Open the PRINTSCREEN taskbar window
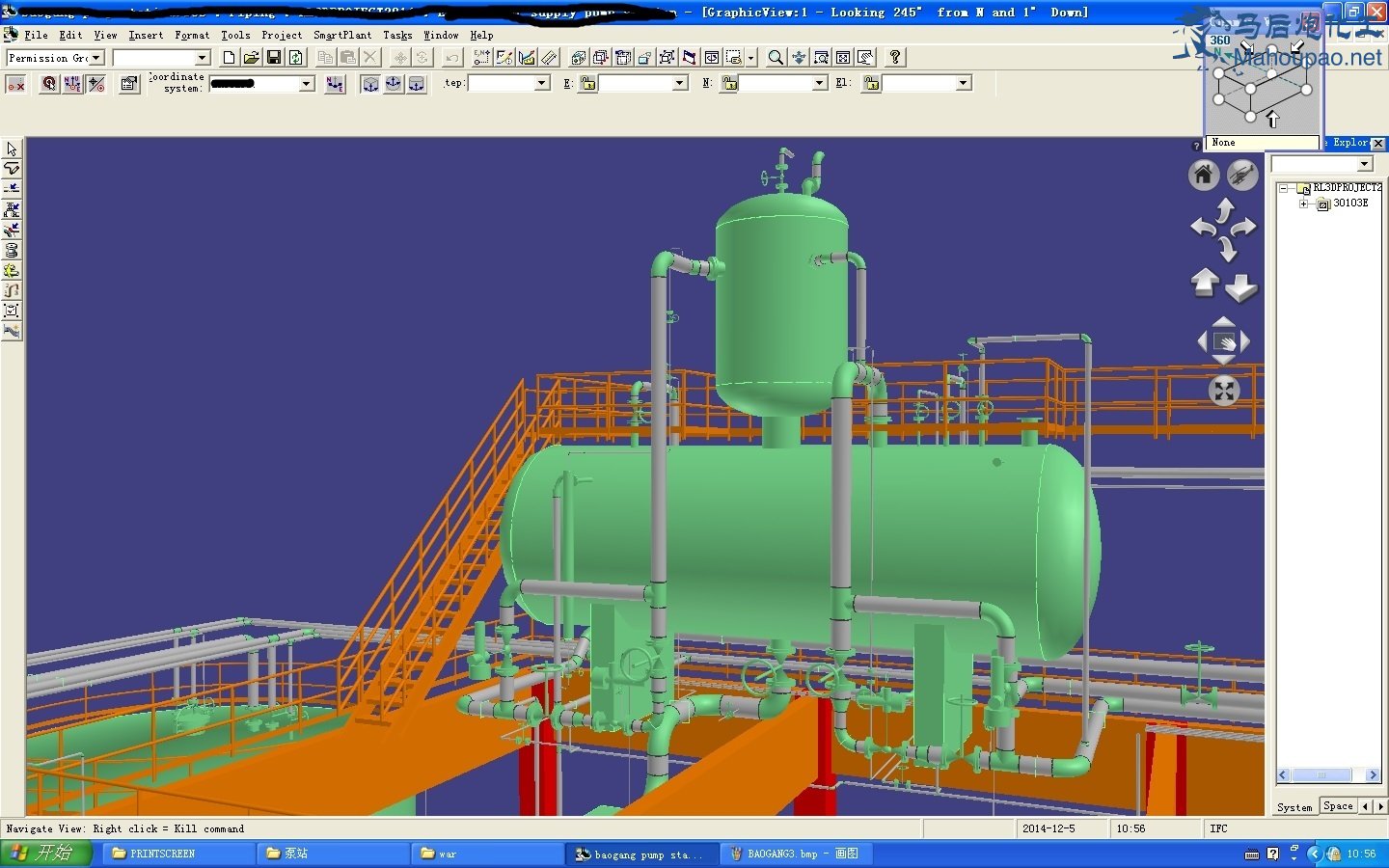Viewport: 1389px width, 868px height. (178, 854)
